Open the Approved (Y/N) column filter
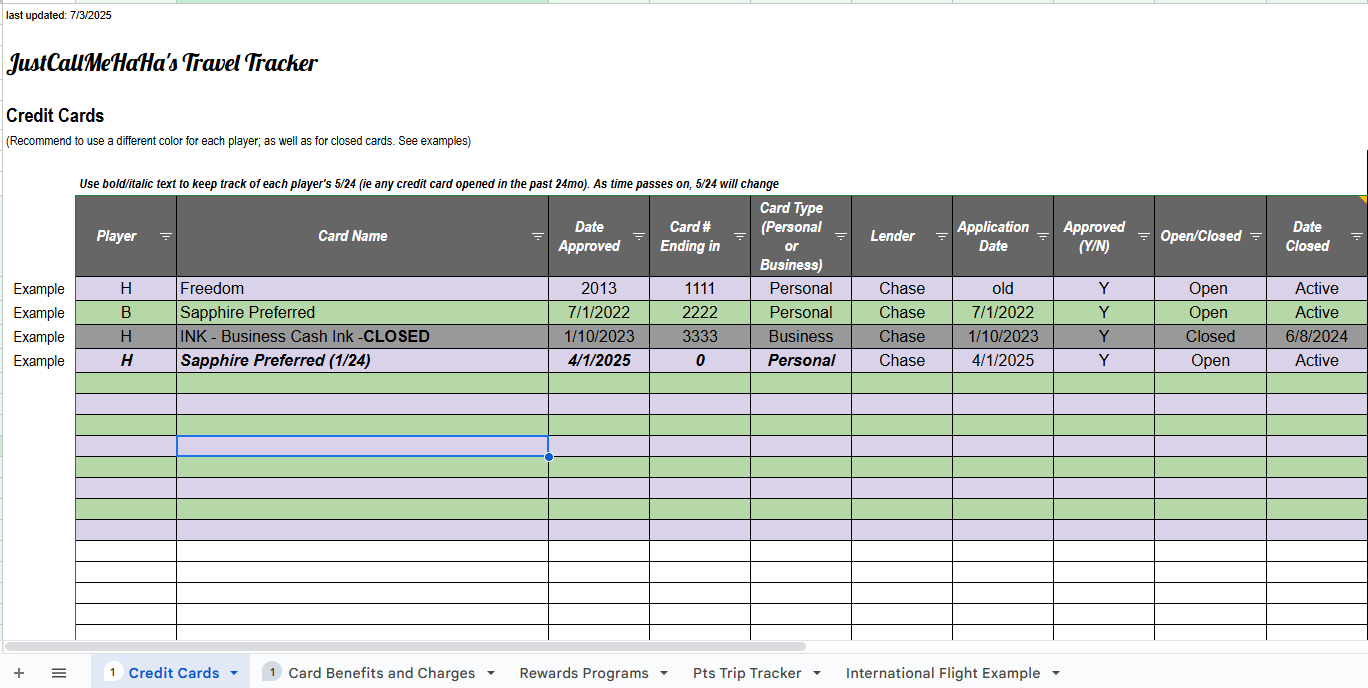Viewport: 1368px width, 688px height. (1144, 236)
